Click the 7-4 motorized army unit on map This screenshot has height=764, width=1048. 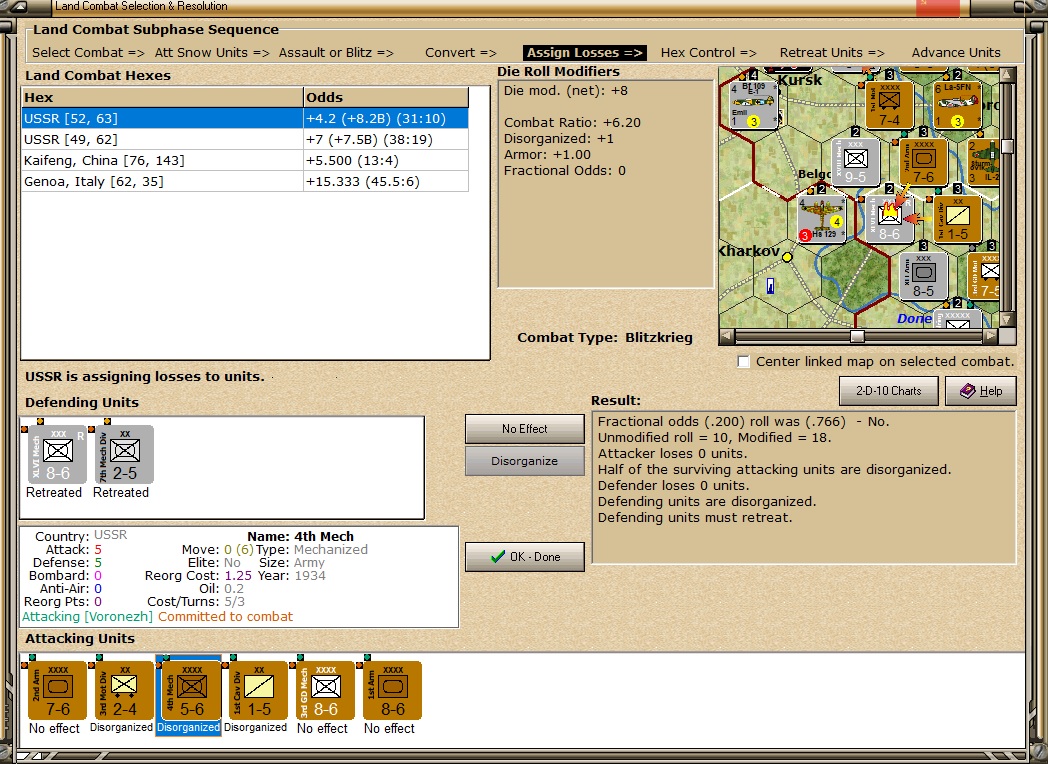pos(889,104)
